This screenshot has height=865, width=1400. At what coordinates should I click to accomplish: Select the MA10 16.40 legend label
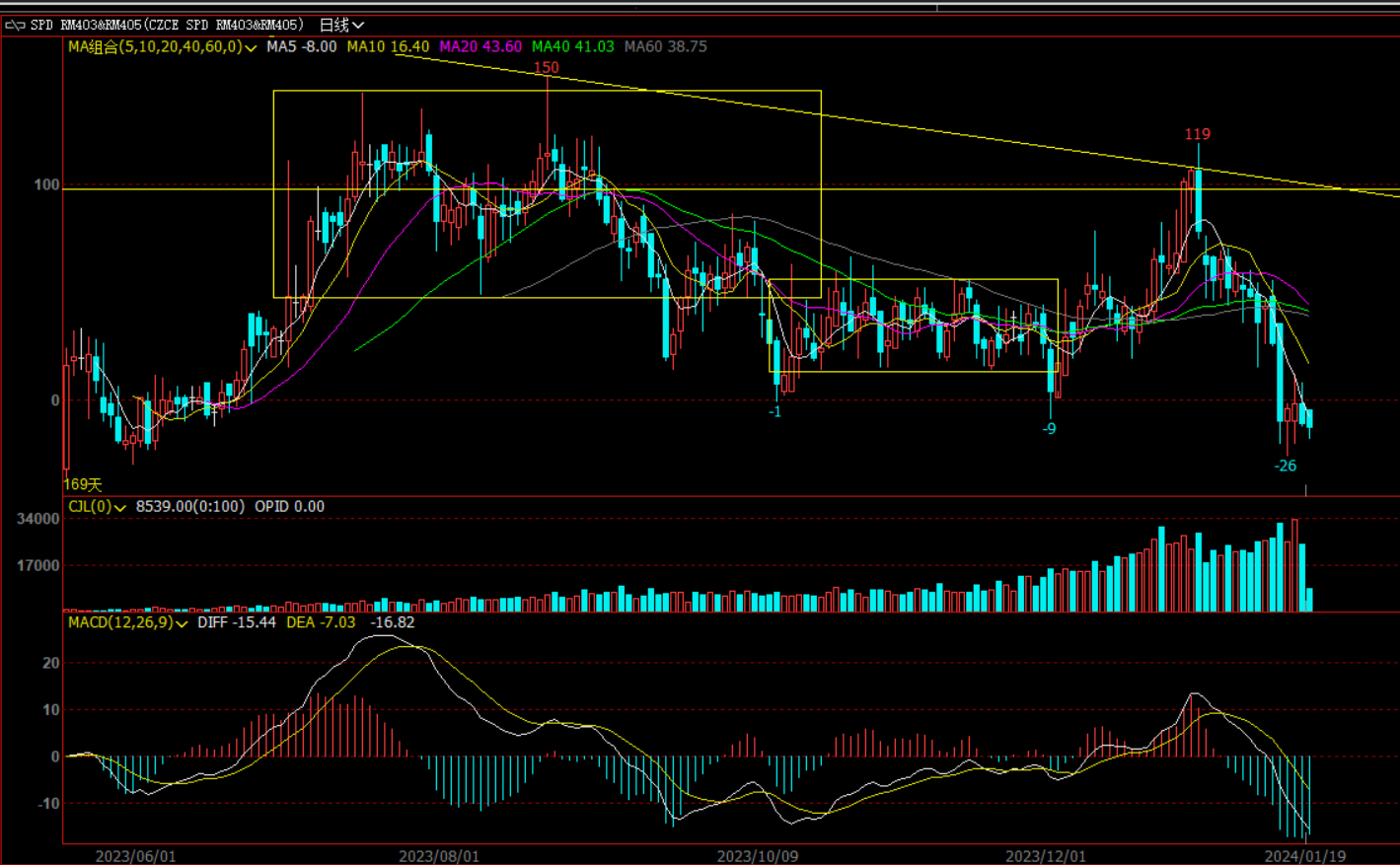[x=388, y=46]
